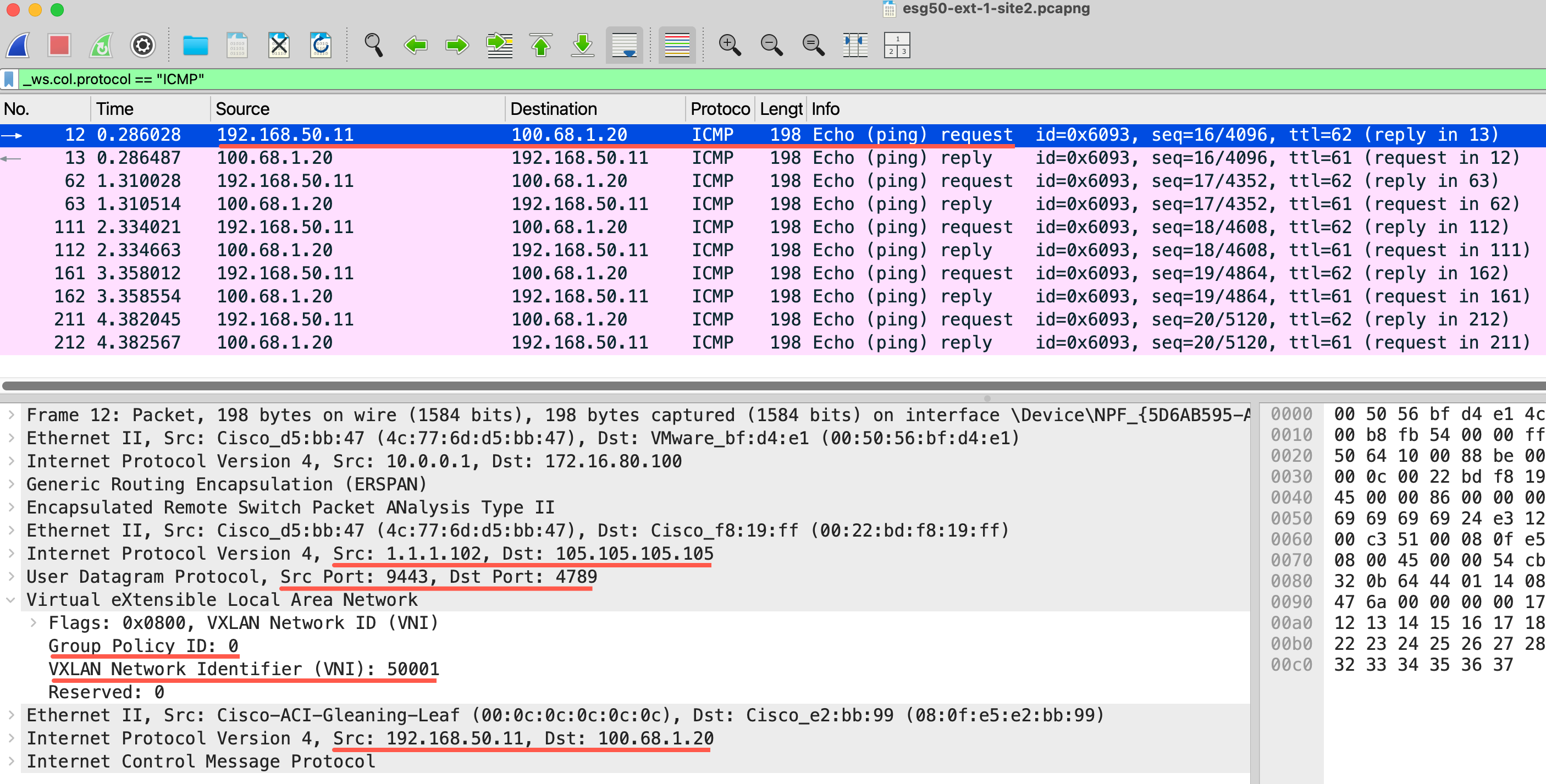Expand the Frame 12 tree node
This screenshot has height=784, width=1546.
(x=11, y=415)
